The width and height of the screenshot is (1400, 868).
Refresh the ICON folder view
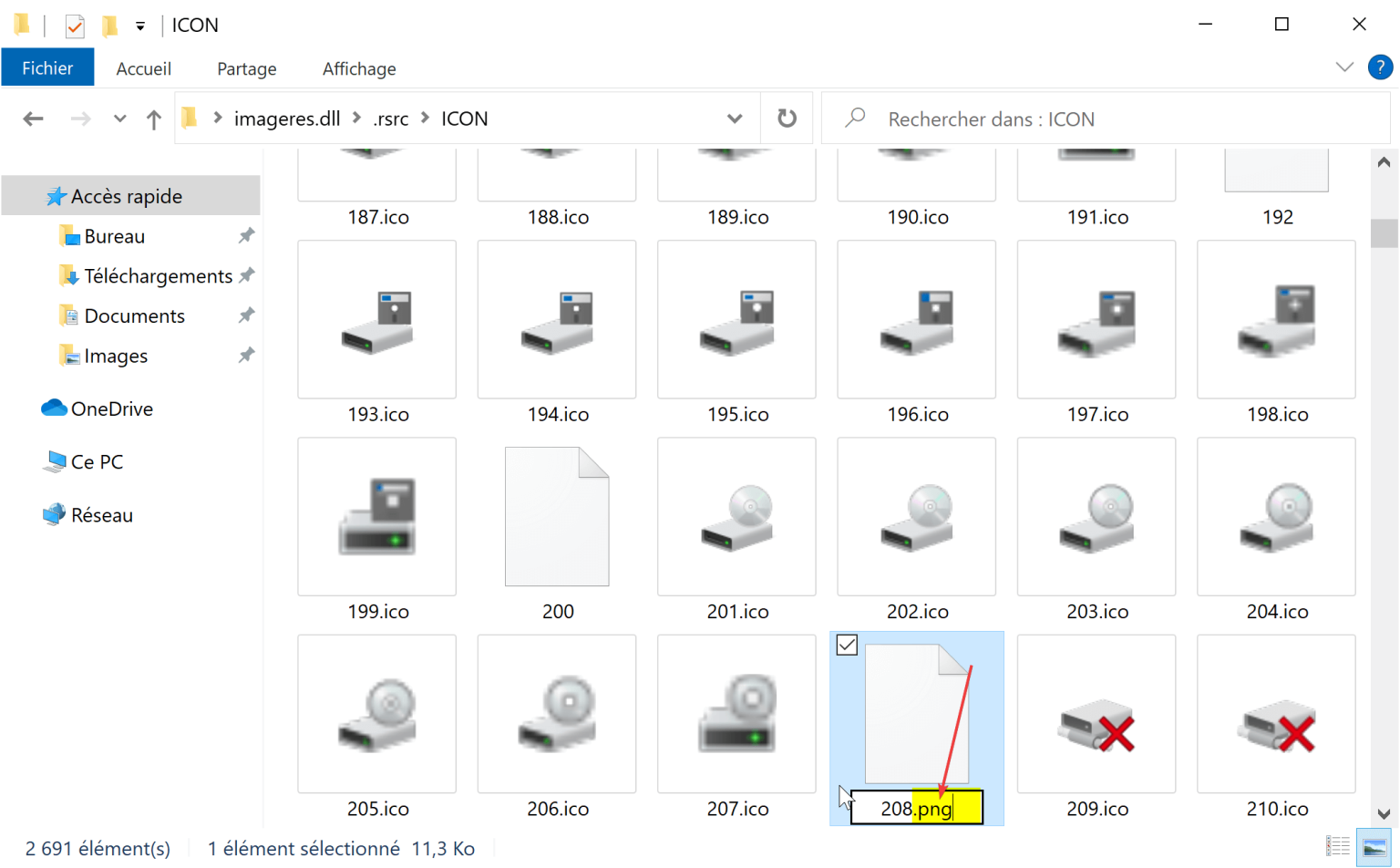(x=786, y=118)
